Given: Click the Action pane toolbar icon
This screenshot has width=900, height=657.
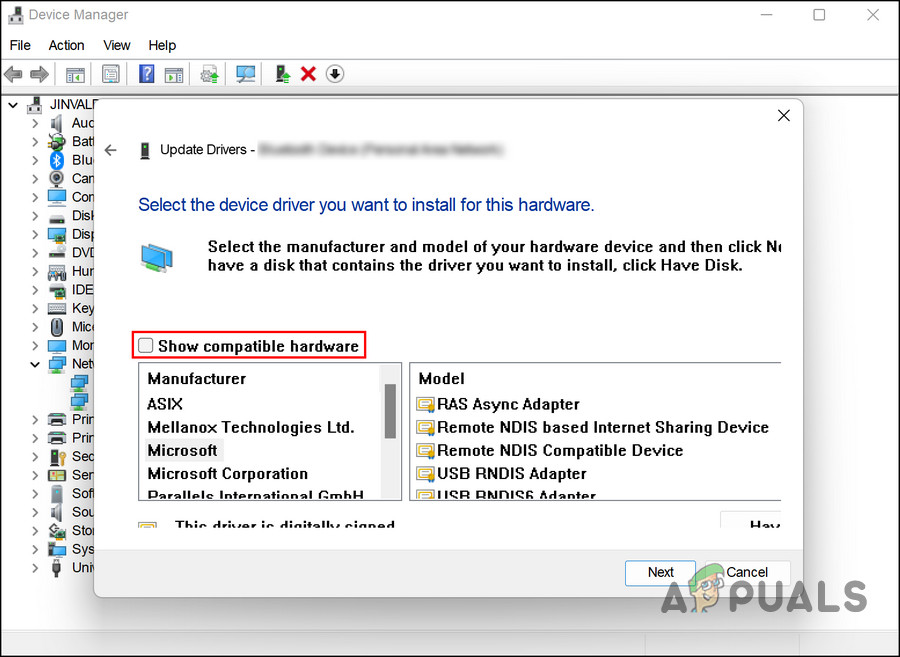Looking at the screenshot, I should tap(174, 75).
